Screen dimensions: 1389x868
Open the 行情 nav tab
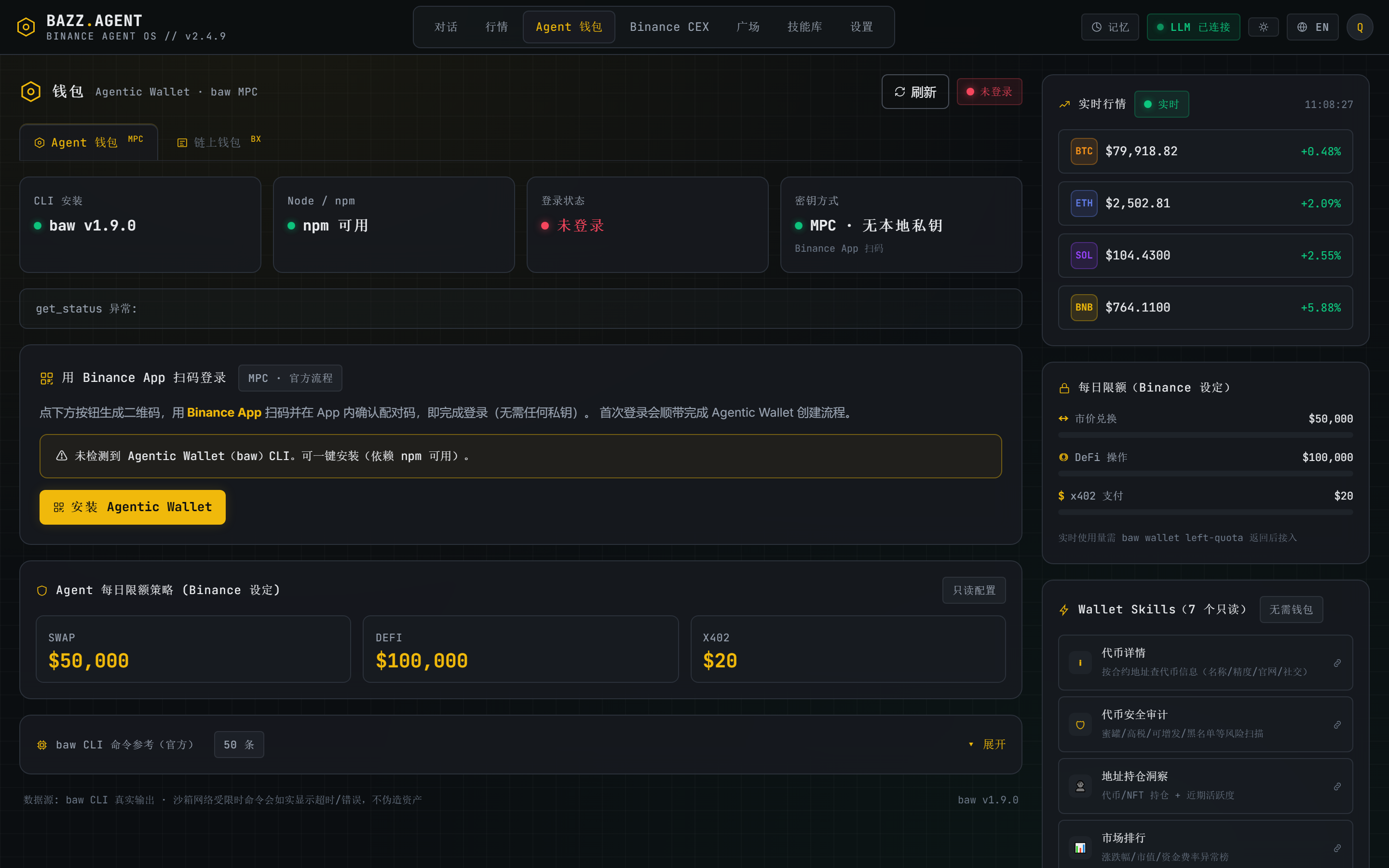point(496,27)
